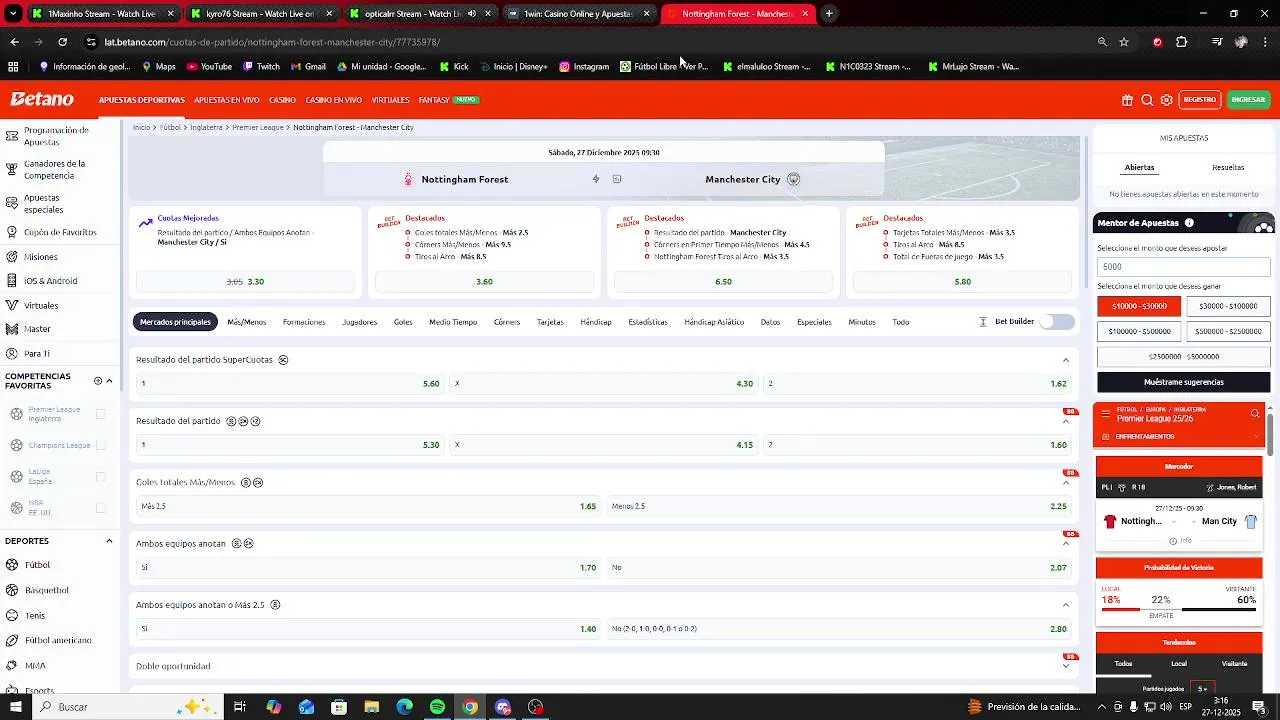1280x720 pixels.
Task: Open Chrome's extensions puzzle icon
Action: [x=1181, y=42]
